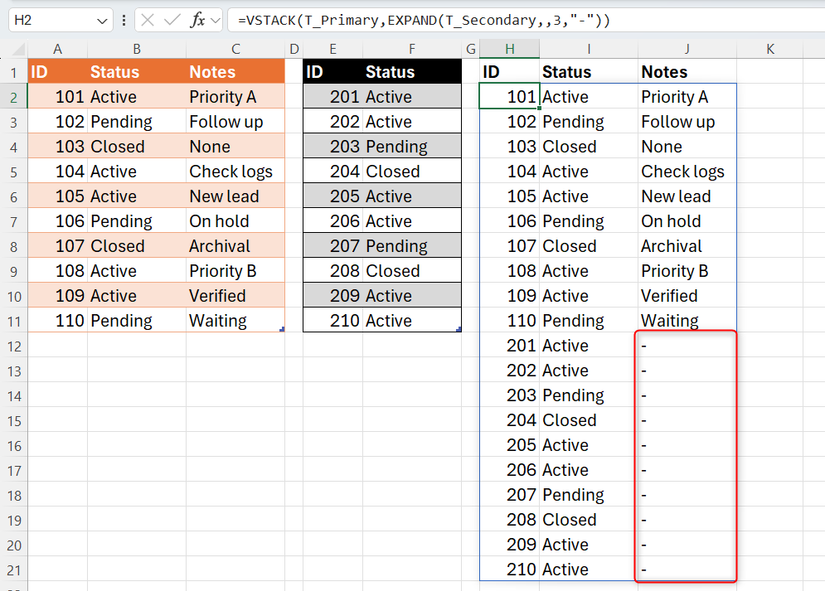Click the formula bar three-dot handle

pyautogui.click(x=124, y=21)
